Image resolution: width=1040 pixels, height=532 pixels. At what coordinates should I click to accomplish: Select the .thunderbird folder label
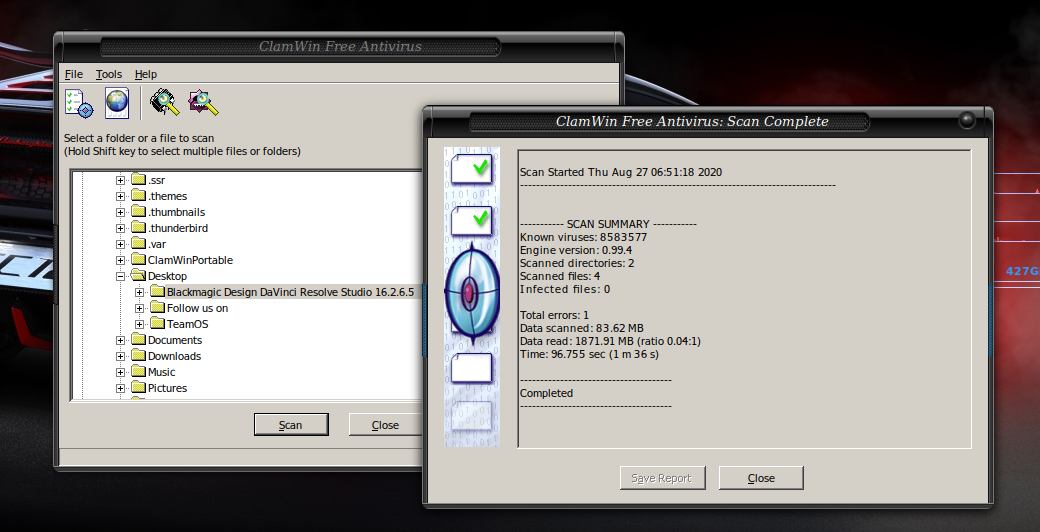coord(178,228)
